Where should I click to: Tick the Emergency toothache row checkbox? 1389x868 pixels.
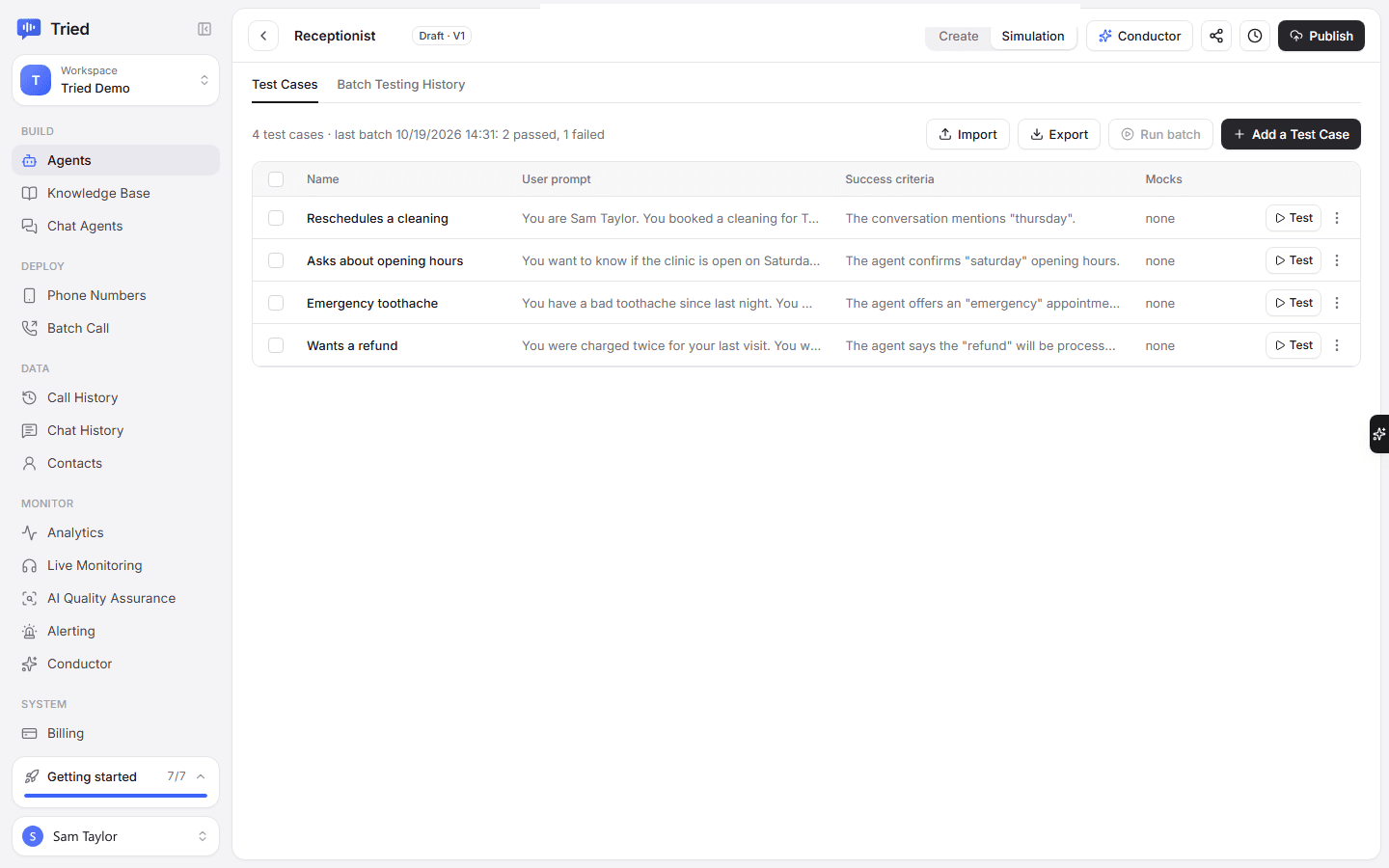(x=276, y=303)
